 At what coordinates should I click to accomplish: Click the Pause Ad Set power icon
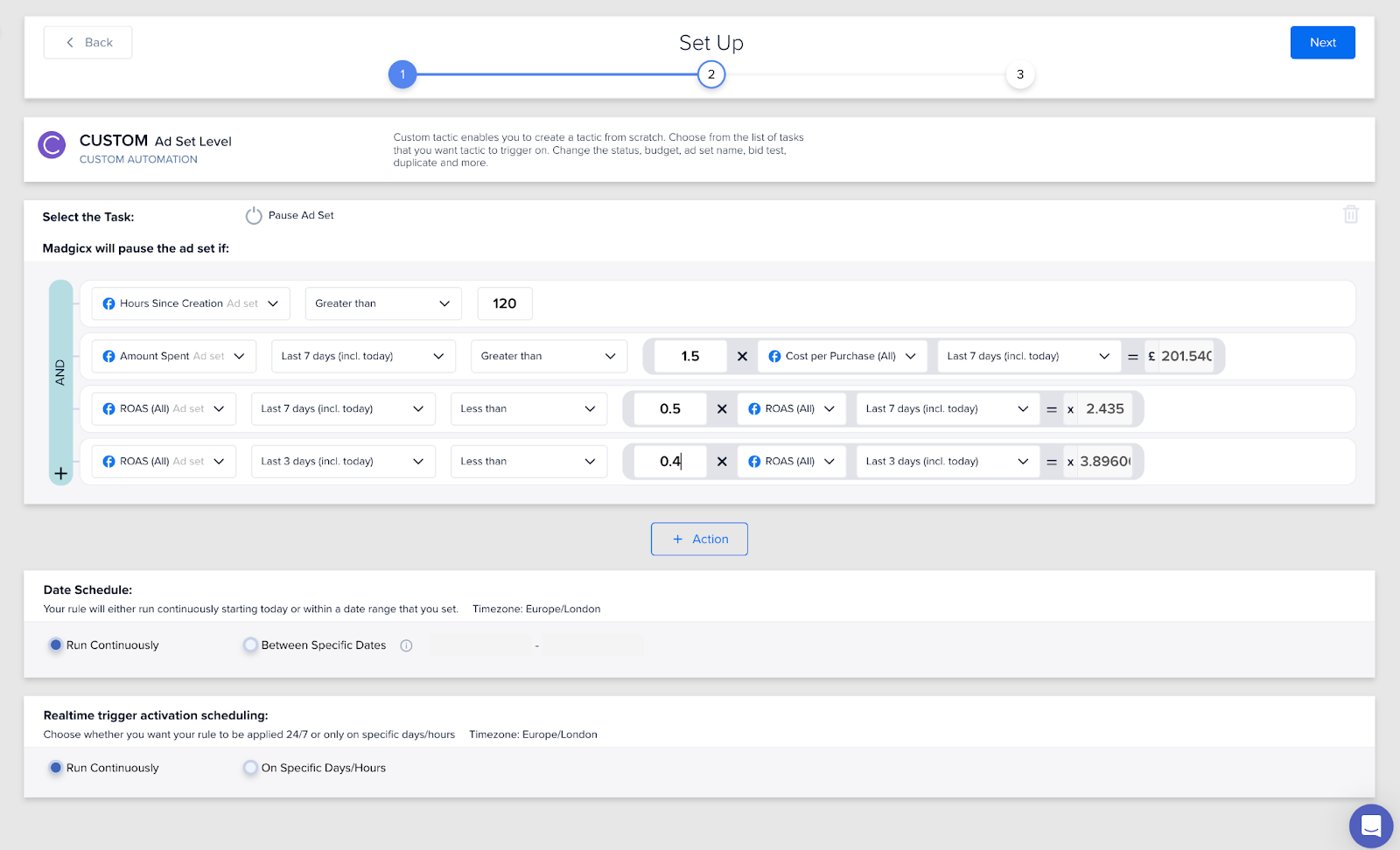point(254,216)
